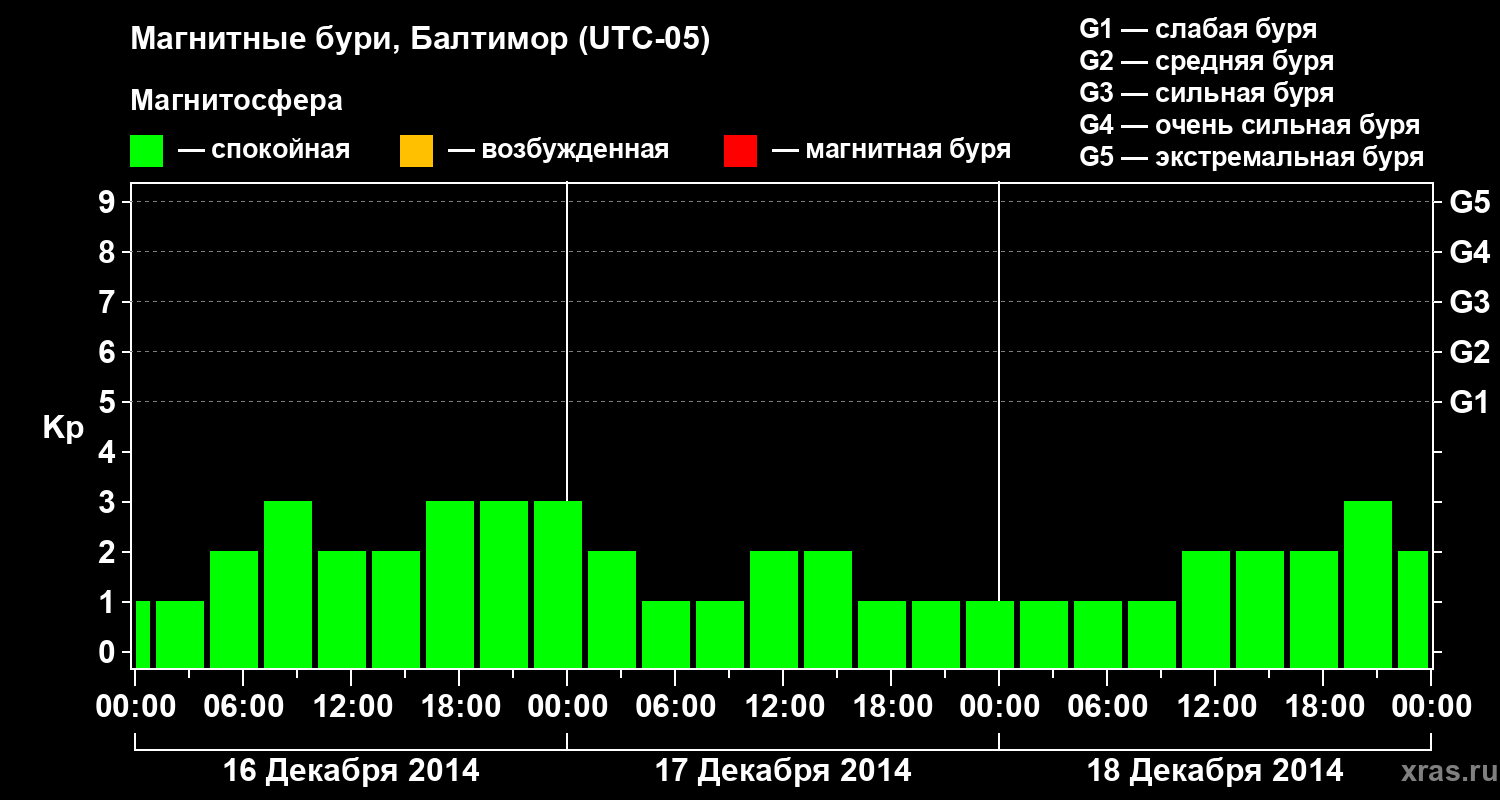Select the 'G2 — средняя буря' legend line
The width and height of the screenshot is (1500, 800).
[1207, 61]
